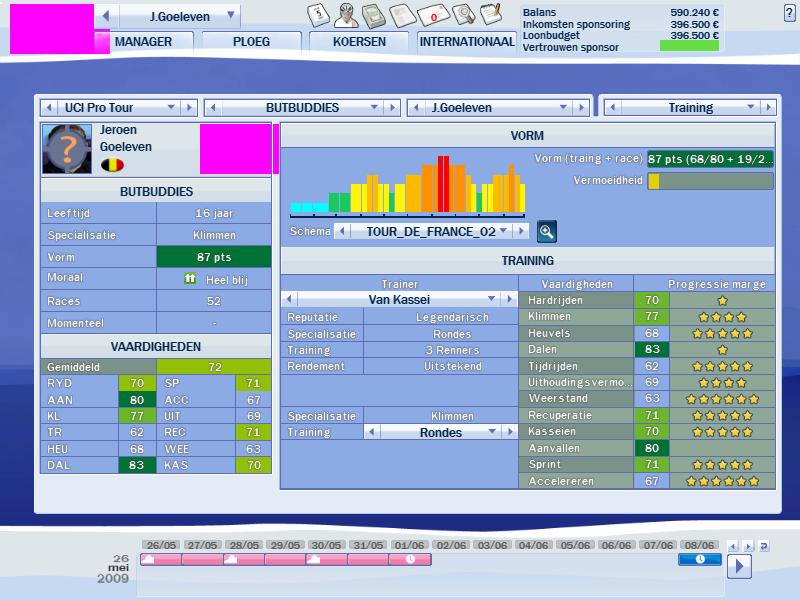The image size is (800, 600).
Task: Click the cyclist rider icon
Action: (346, 15)
